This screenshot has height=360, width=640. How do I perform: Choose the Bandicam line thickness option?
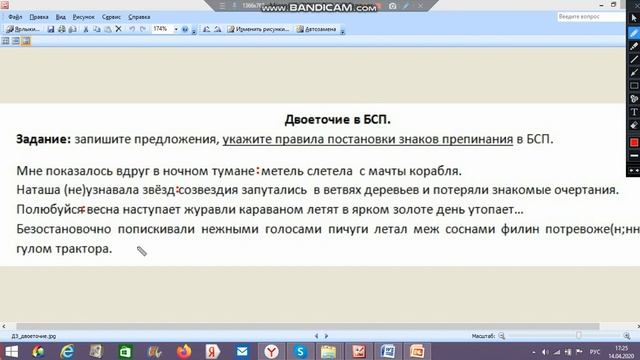click(633, 156)
